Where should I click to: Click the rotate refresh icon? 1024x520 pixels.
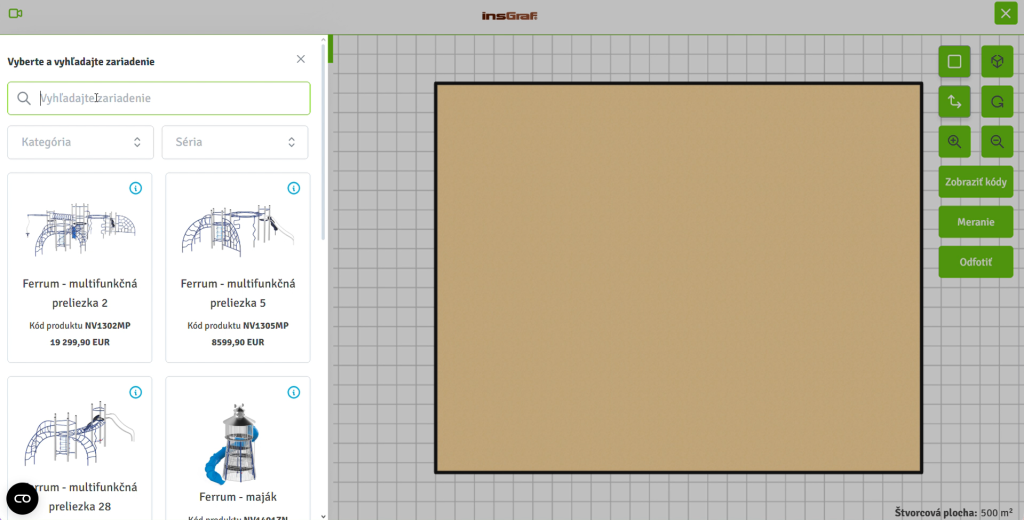997,101
